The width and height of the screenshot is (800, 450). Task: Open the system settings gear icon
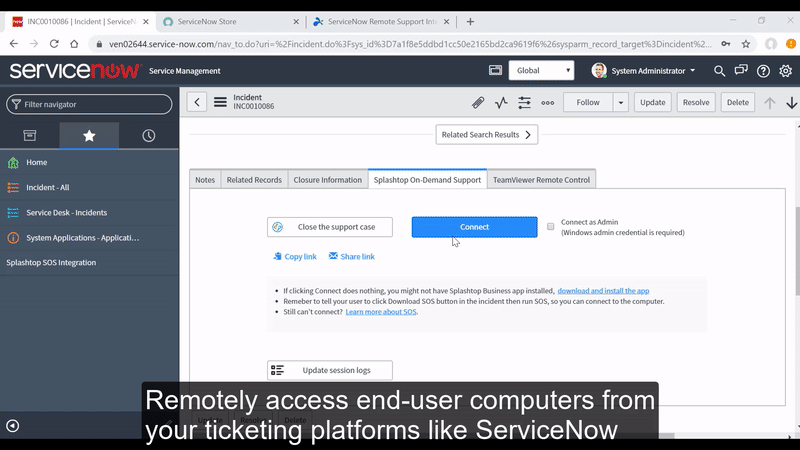tap(785, 71)
